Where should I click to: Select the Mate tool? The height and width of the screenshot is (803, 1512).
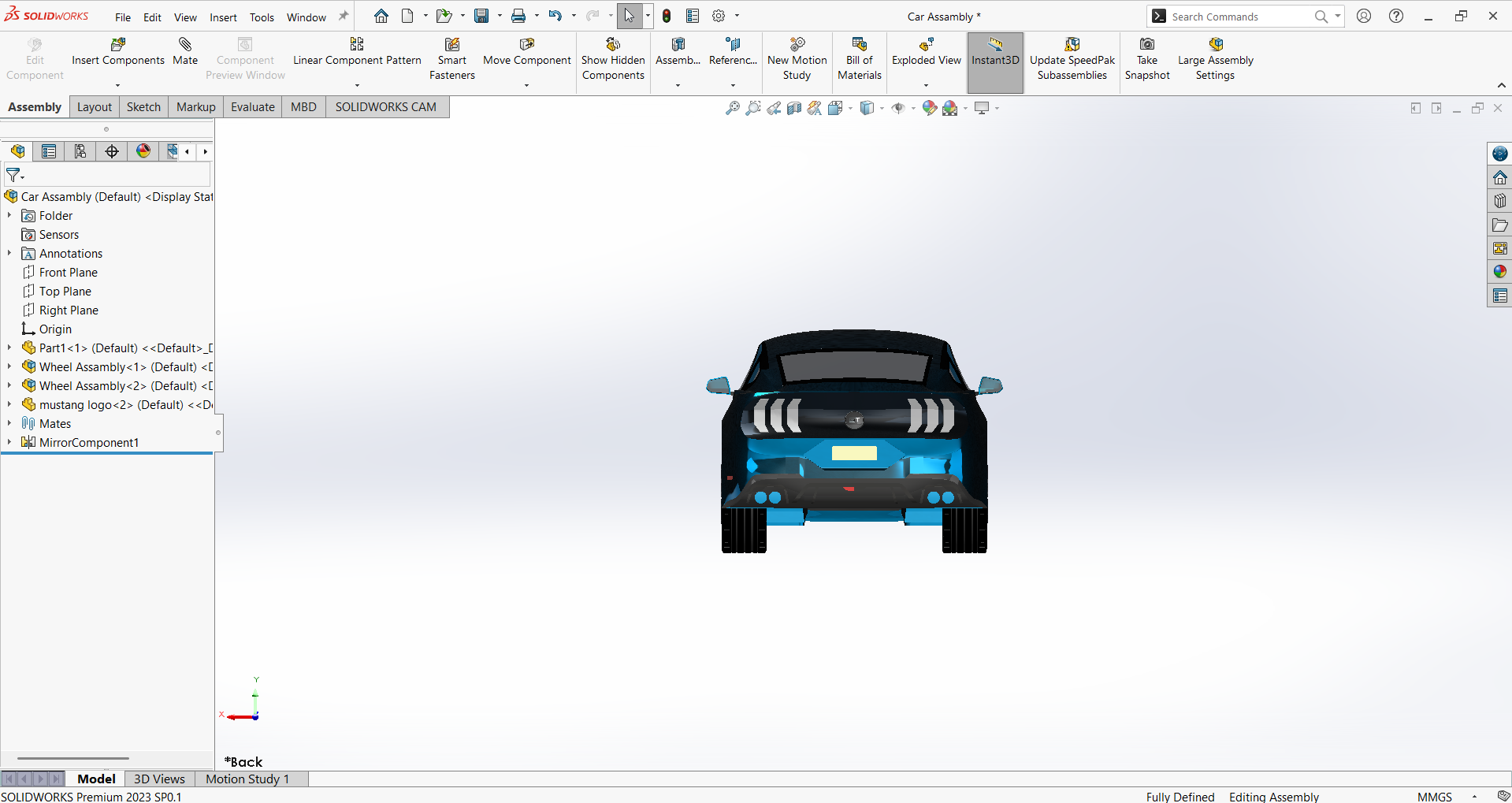pyautogui.click(x=185, y=52)
